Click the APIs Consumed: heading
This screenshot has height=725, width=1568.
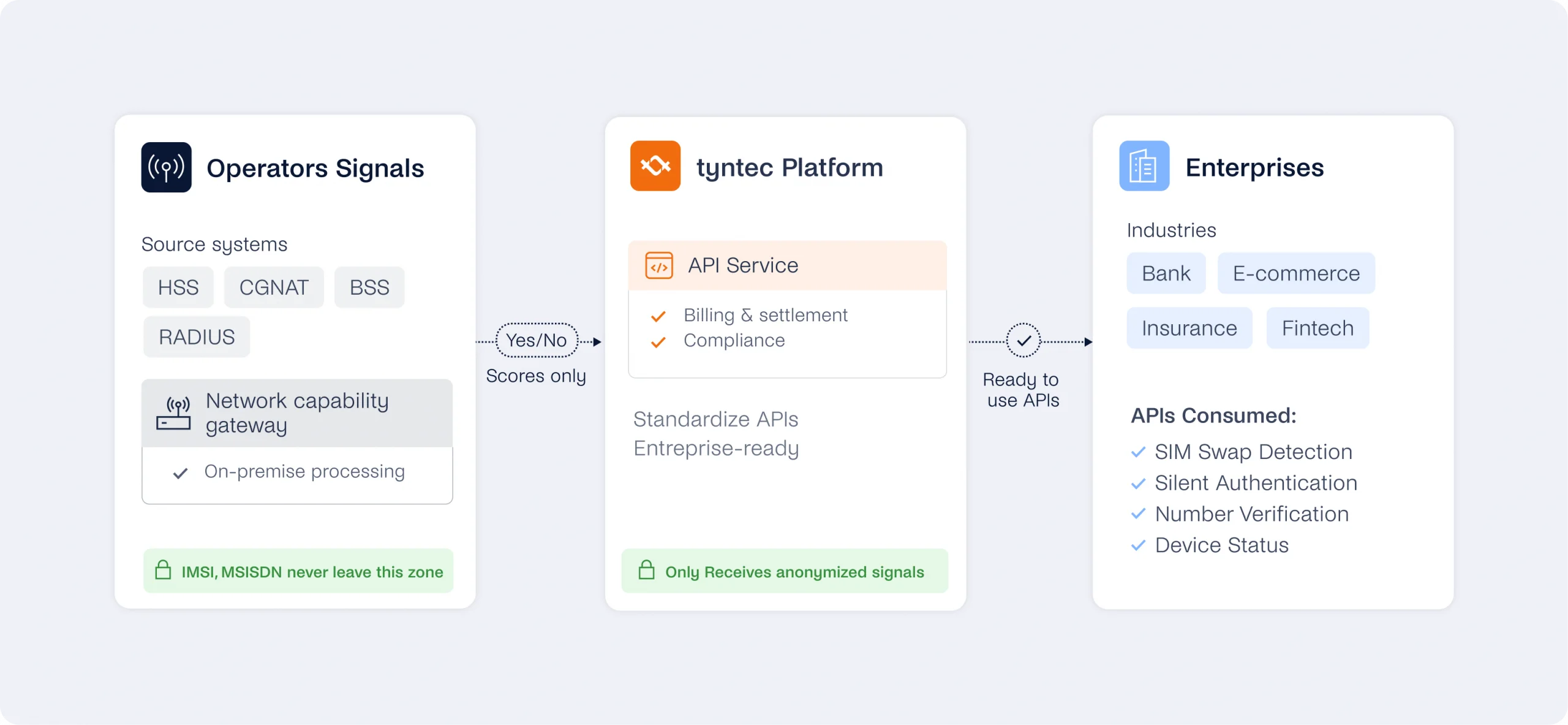click(x=1213, y=416)
